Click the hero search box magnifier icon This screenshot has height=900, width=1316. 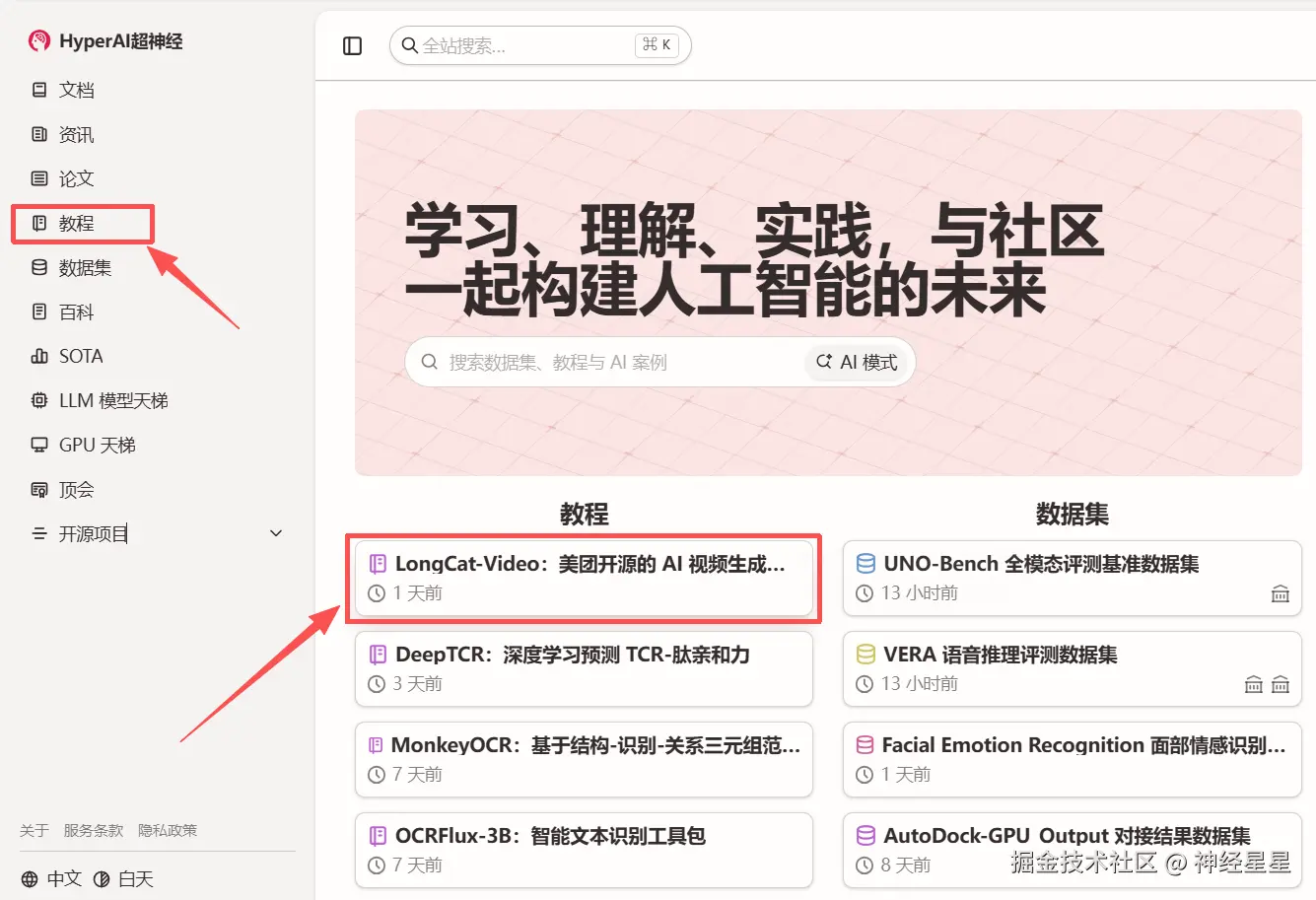coord(430,362)
